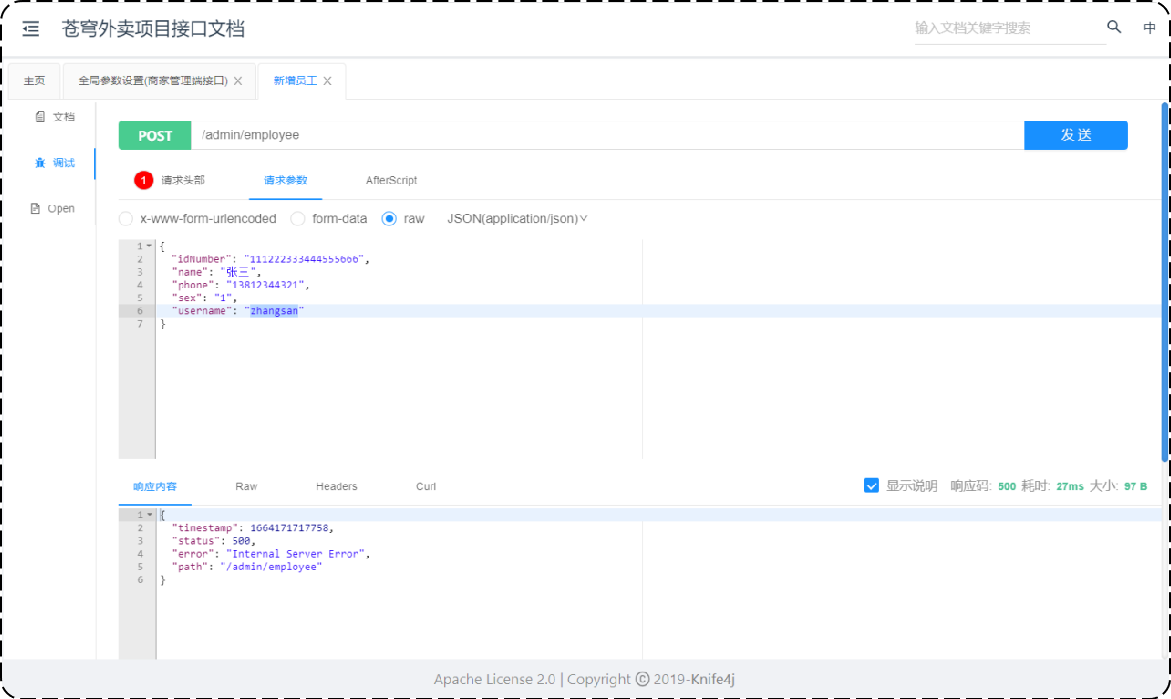Uncheck the 显示说明 checkbox

pos(871,486)
